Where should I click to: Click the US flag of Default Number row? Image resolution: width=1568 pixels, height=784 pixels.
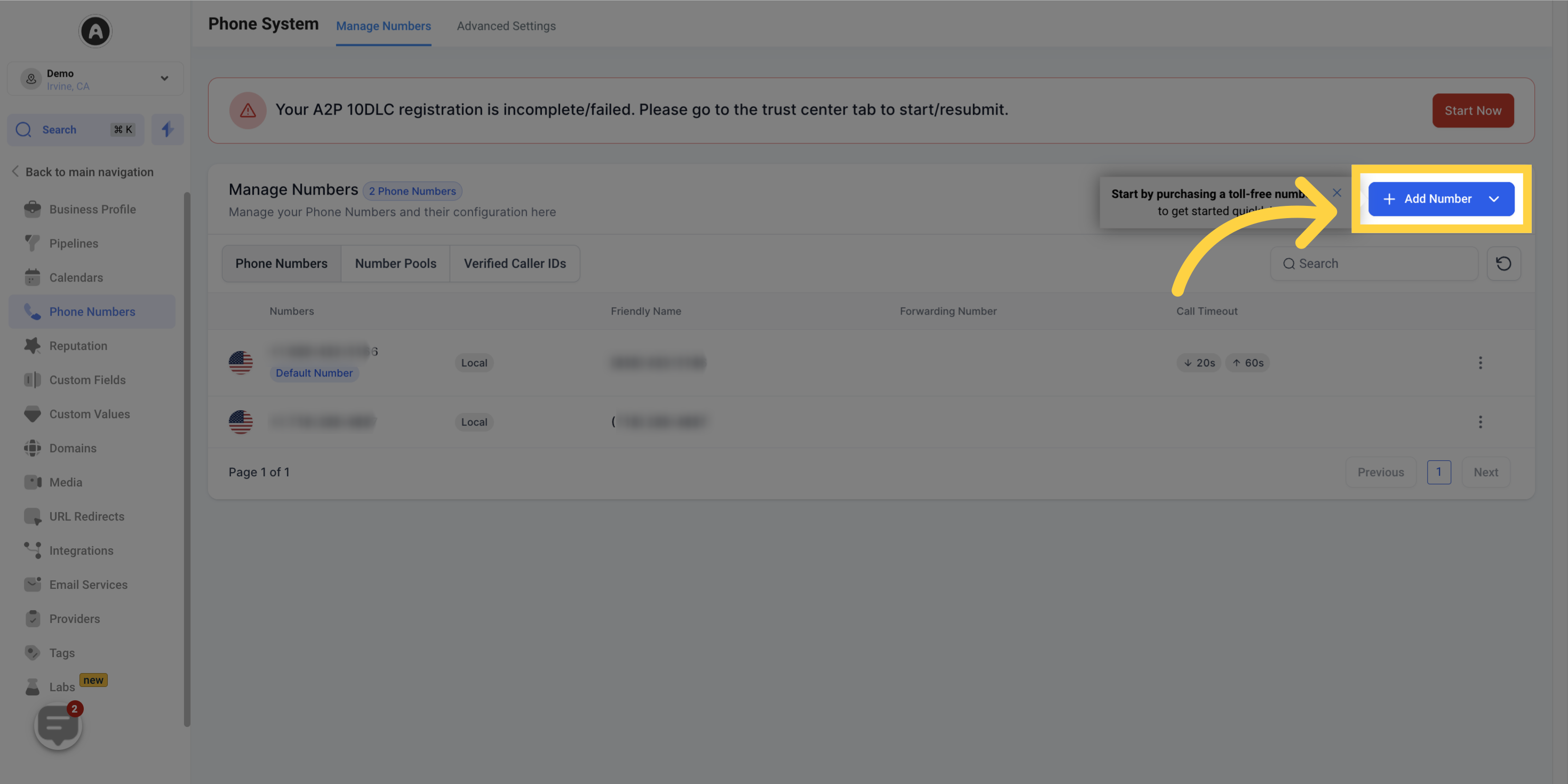(241, 363)
